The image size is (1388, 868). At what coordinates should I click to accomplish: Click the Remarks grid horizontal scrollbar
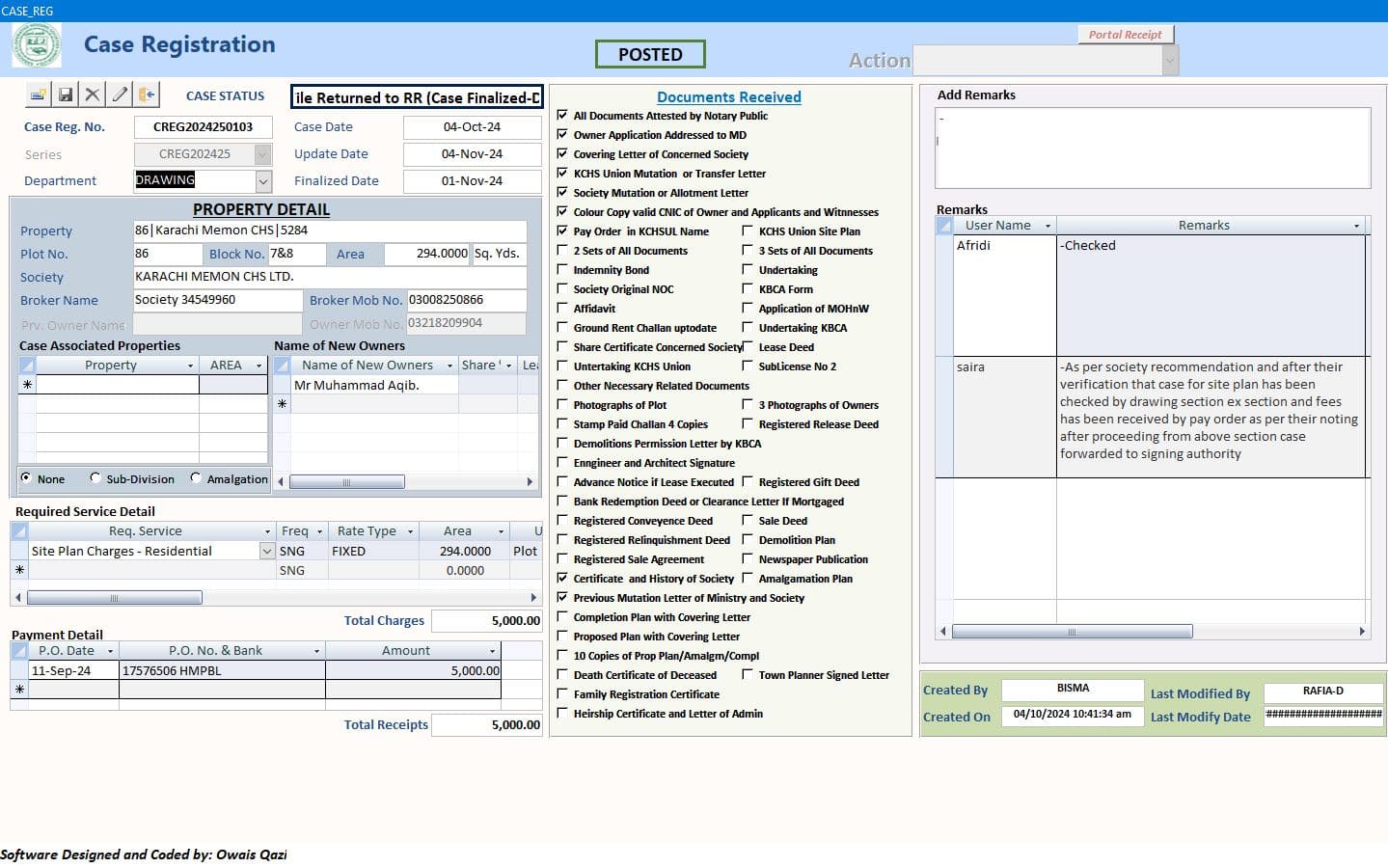1071,632
